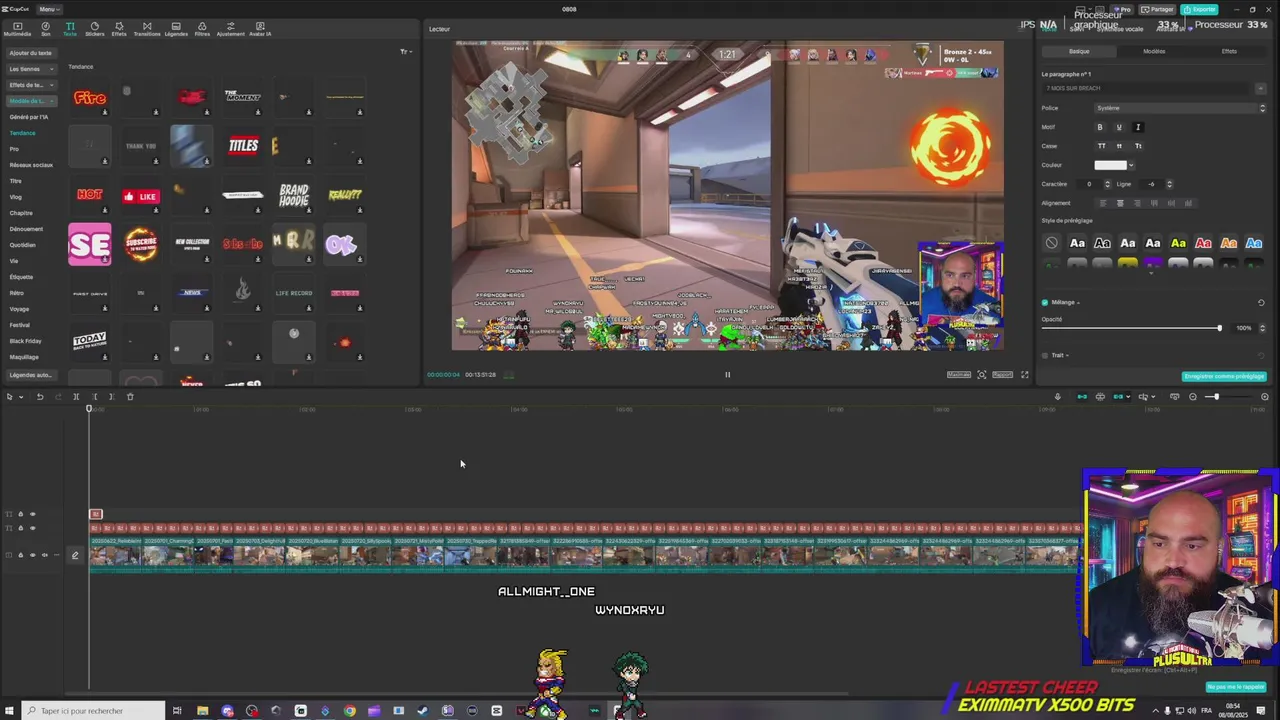This screenshot has width=1280, height=720.
Task: Open the Windows Task View icon
Action: [x=177, y=711]
